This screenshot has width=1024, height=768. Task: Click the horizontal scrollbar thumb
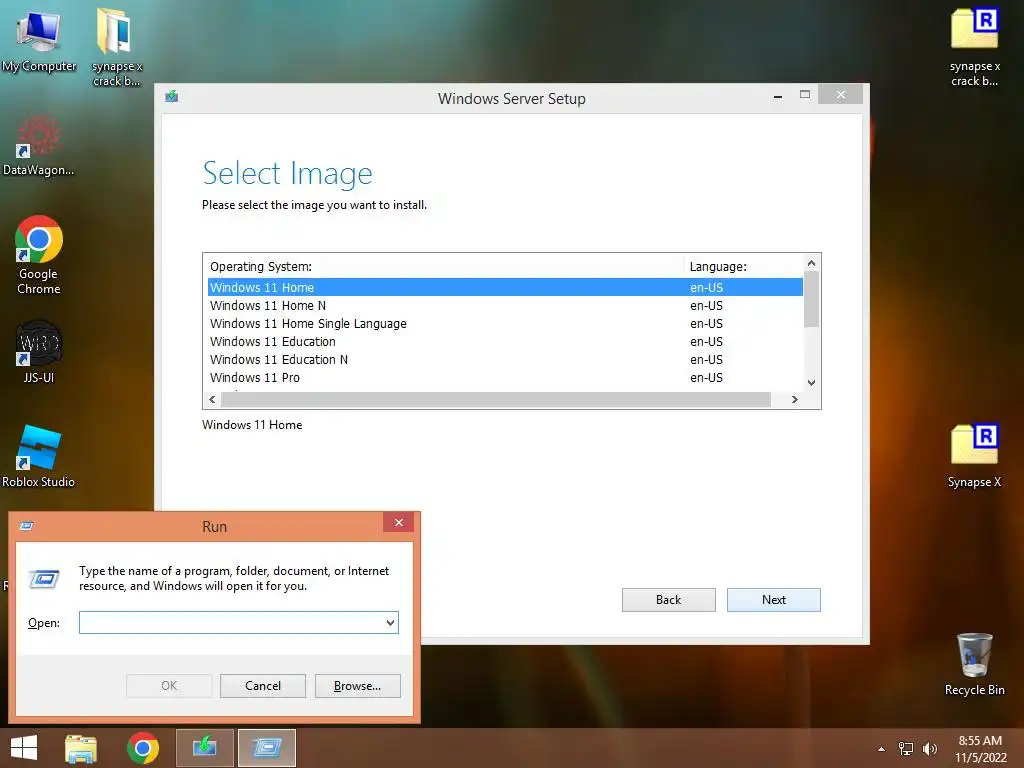(496, 399)
